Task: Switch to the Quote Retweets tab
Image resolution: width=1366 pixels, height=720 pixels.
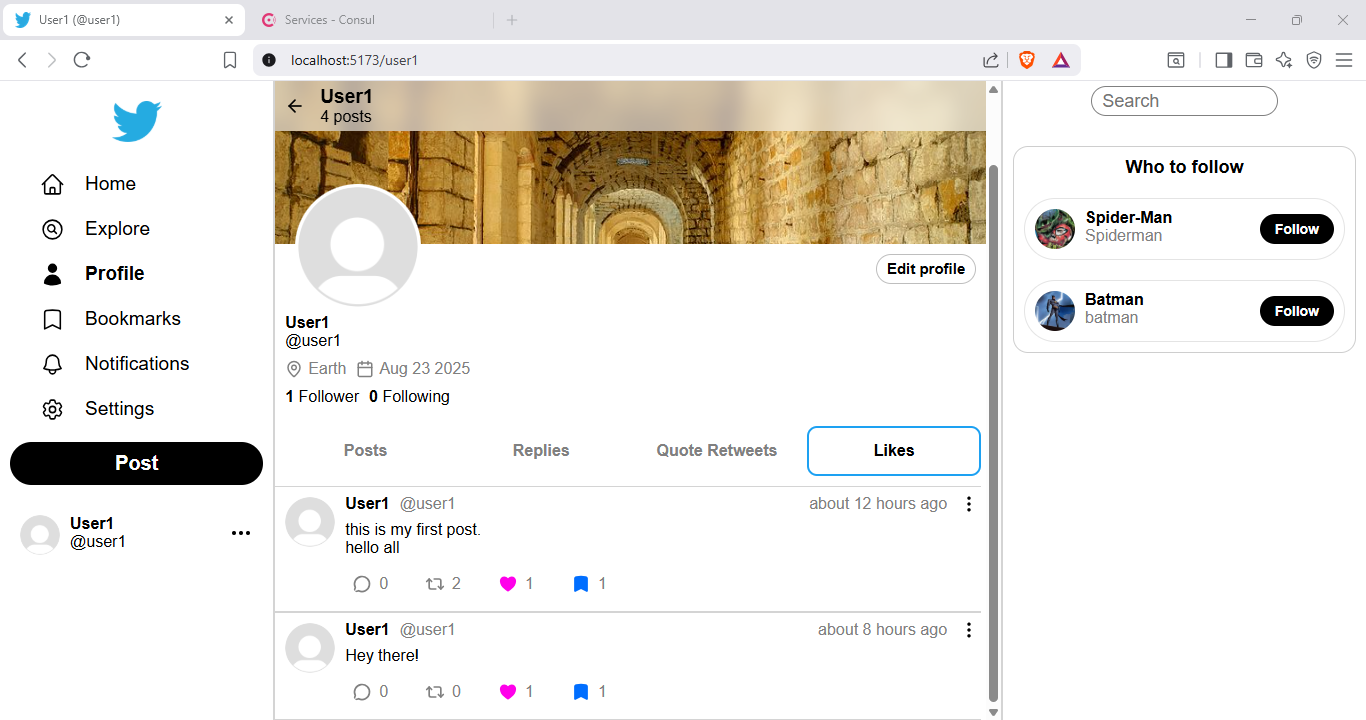Action: click(x=716, y=451)
